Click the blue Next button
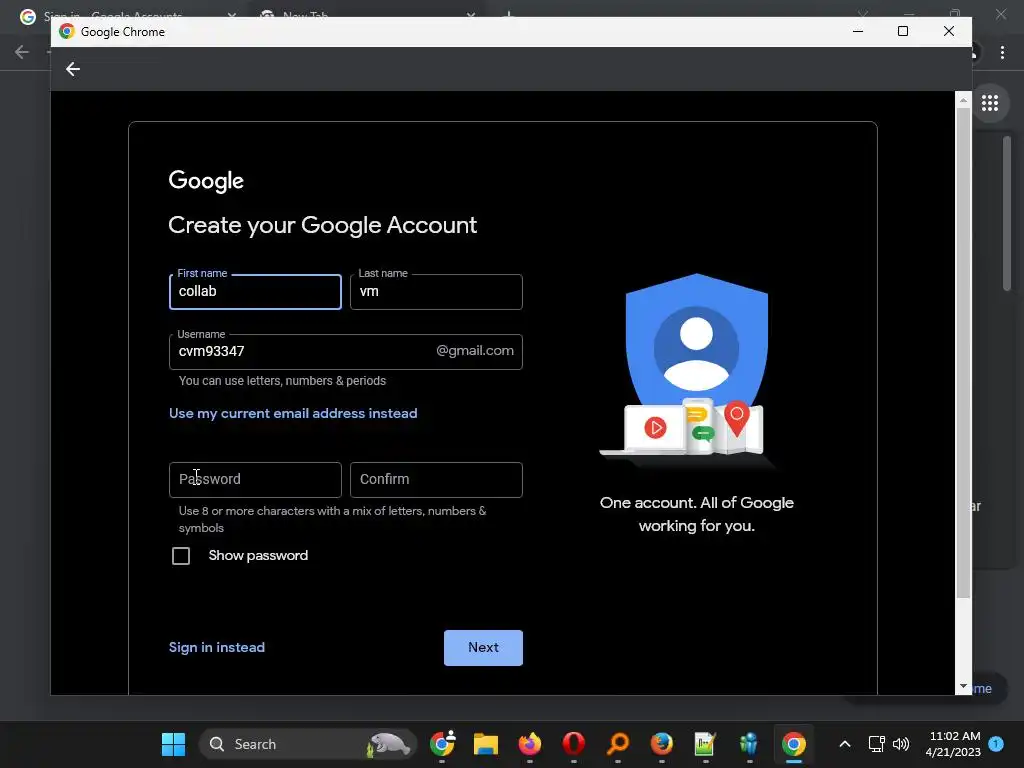The height and width of the screenshot is (768, 1024). click(x=483, y=648)
